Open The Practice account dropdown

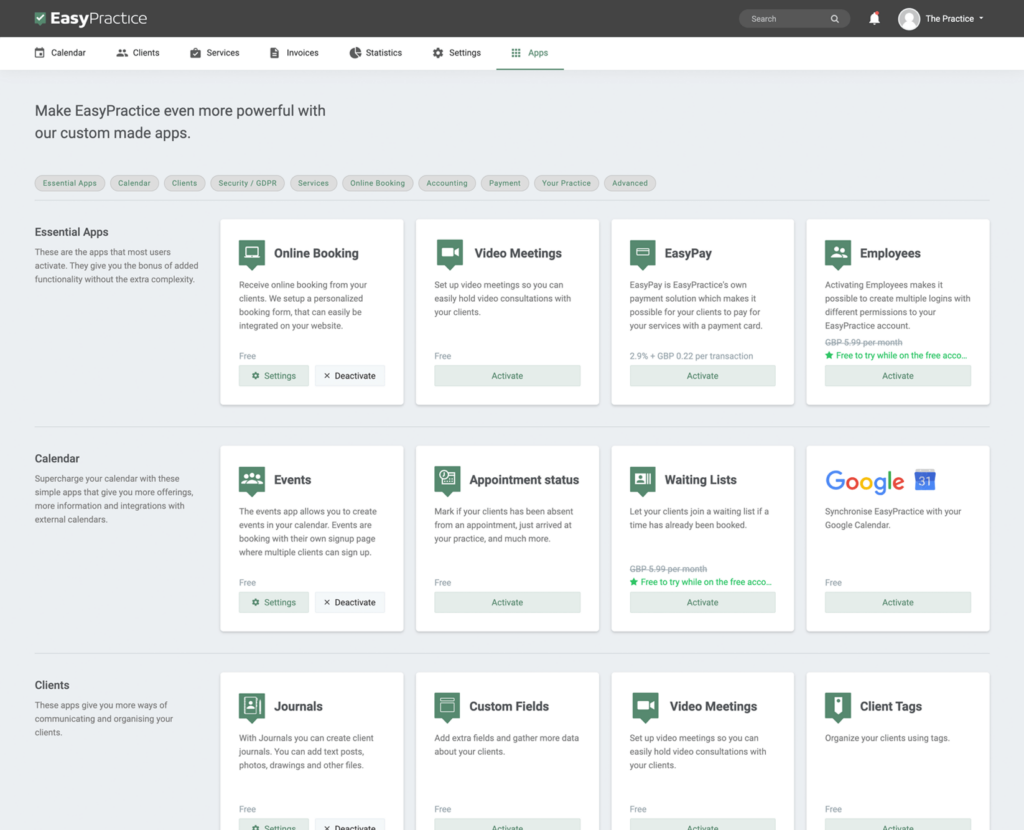click(954, 19)
